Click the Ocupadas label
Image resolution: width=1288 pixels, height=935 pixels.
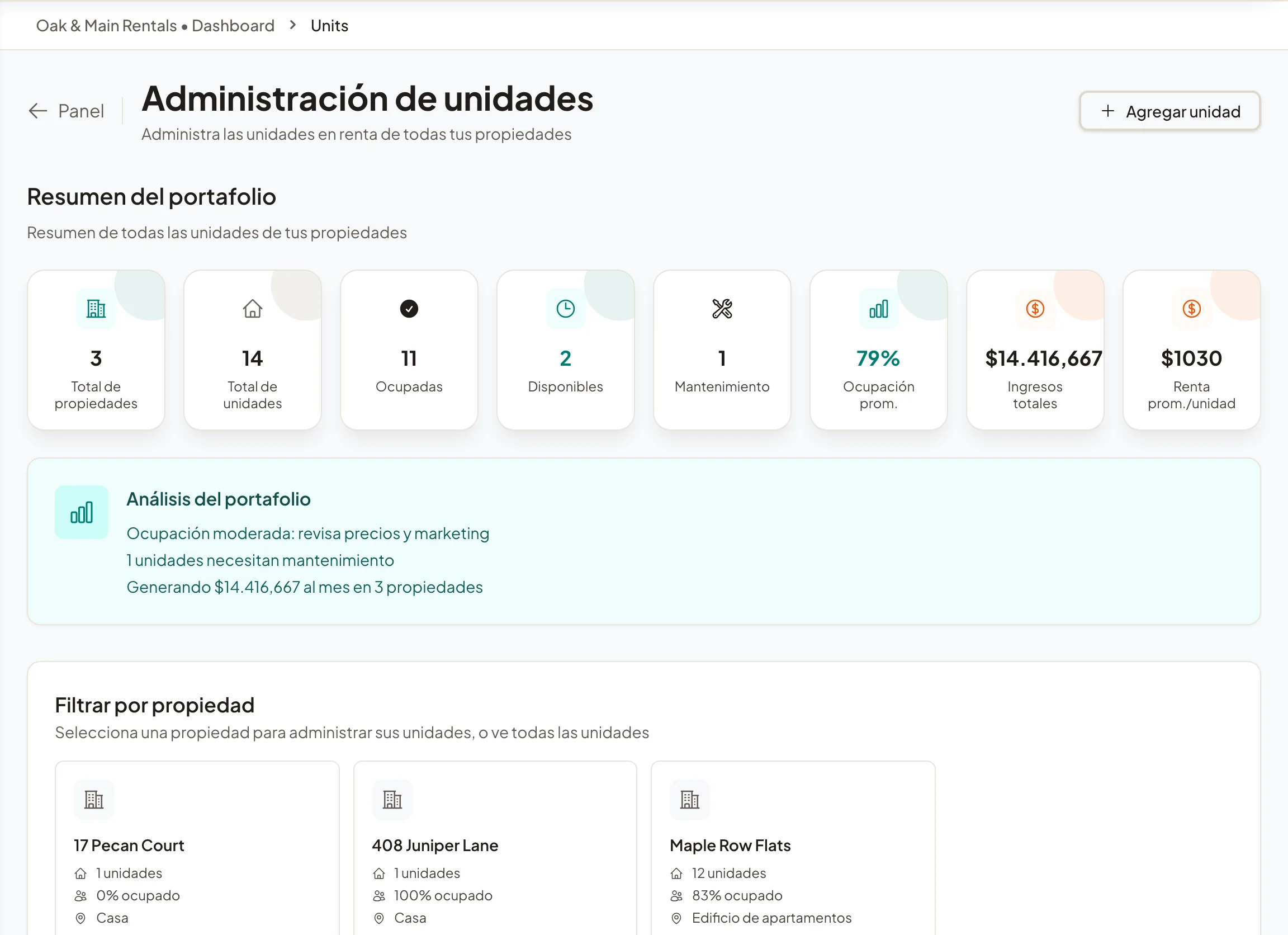pyautogui.click(x=409, y=386)
